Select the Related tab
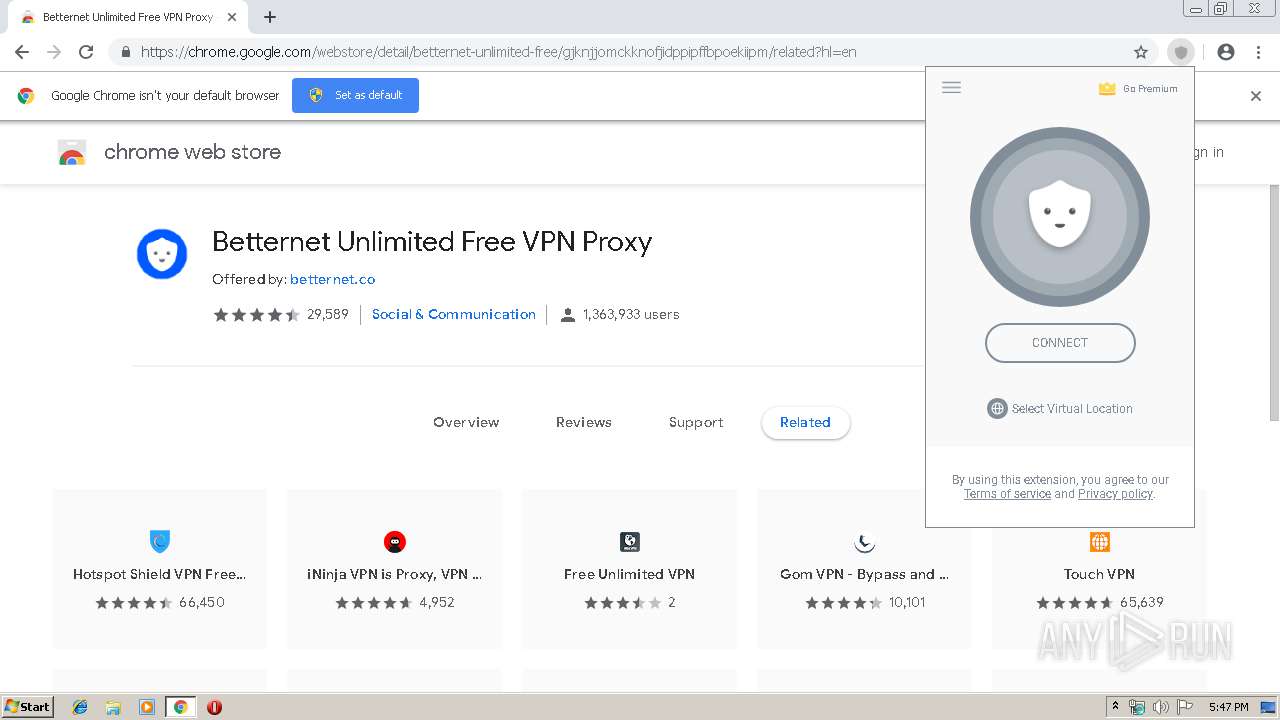This screenshot has height=720, width=1280. pyautogui.click(x=806, y=422)
